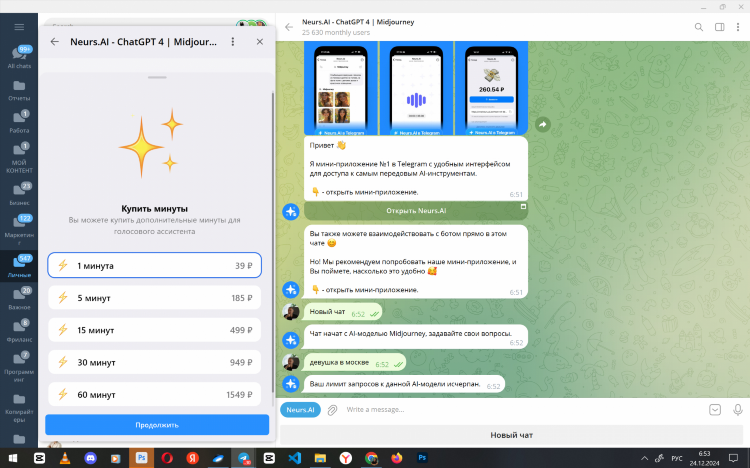Click the Открыть Neurs.AI button

point(416,211)
